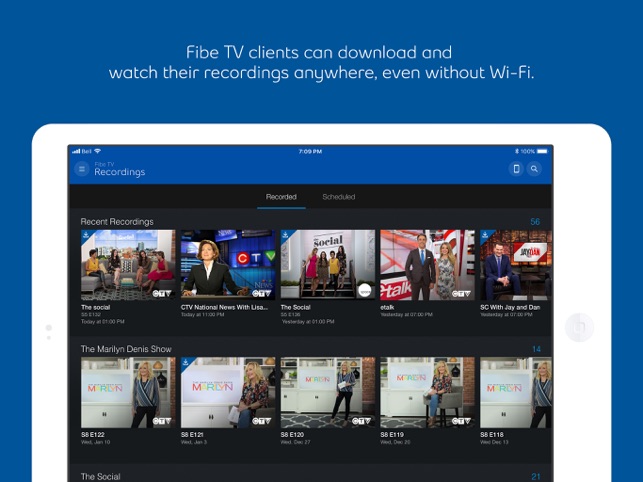Open CTV National News With Lisa thumbnail
Screen dimensions: 643x482
point(228,265)
